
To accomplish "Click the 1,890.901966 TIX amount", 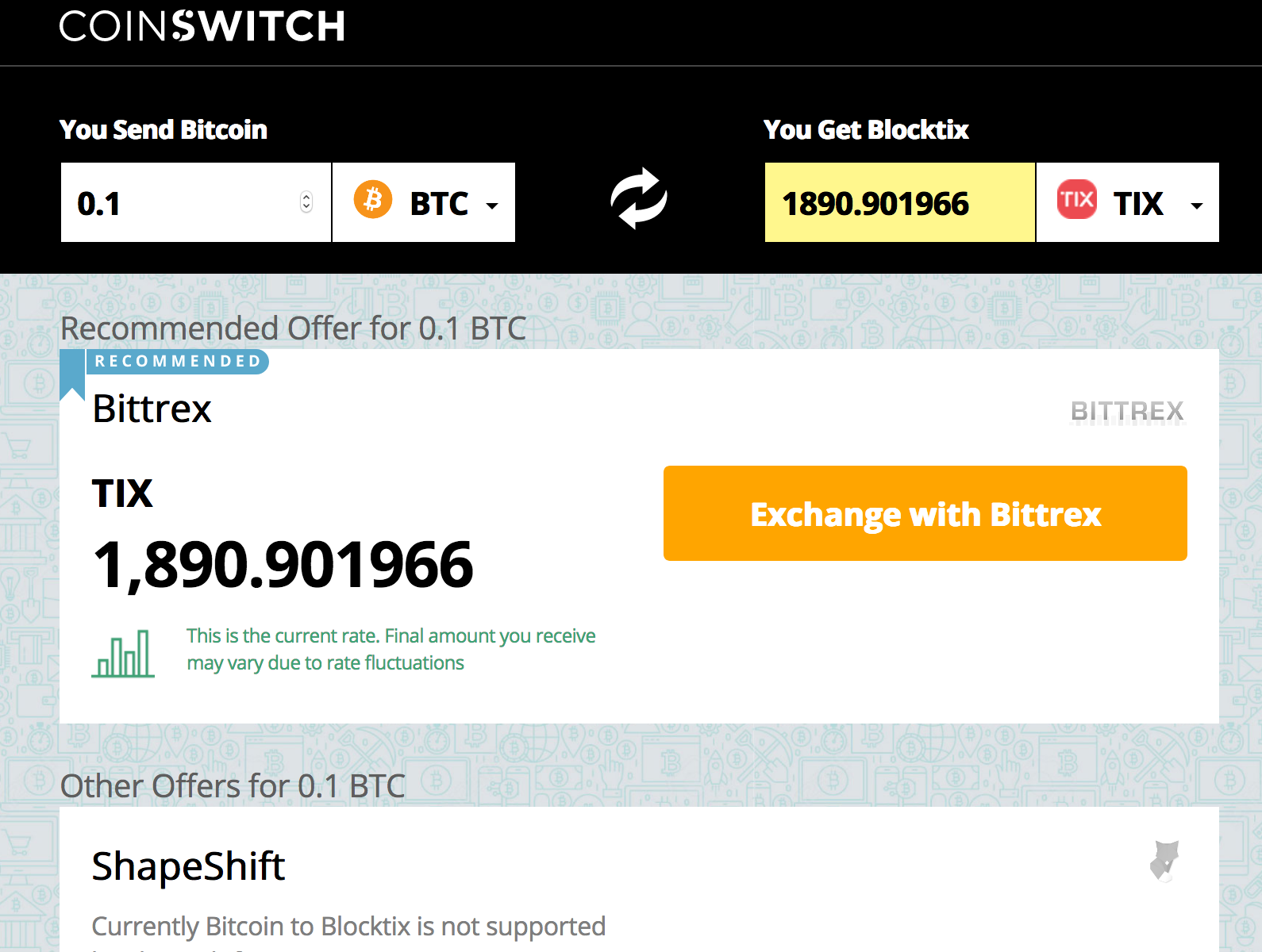I will coord(283,565).
